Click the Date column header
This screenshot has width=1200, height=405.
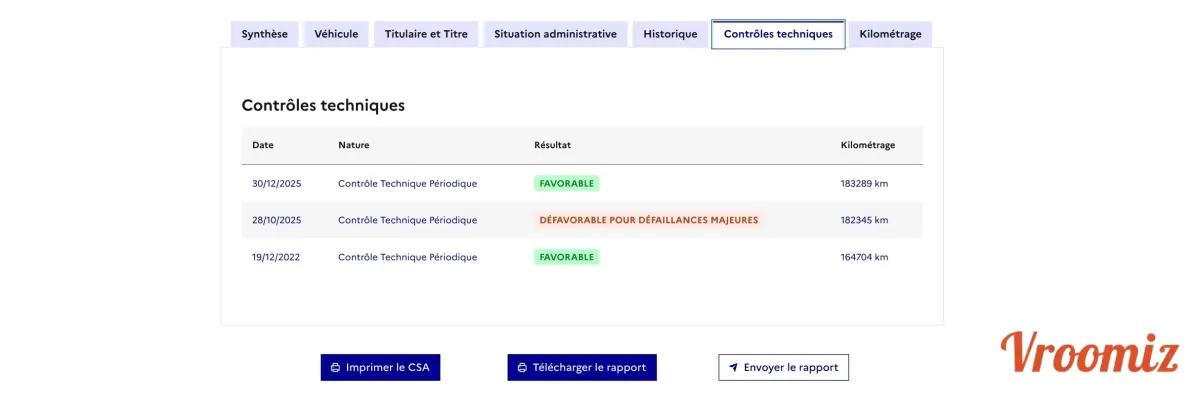click(x=263, y=145)
